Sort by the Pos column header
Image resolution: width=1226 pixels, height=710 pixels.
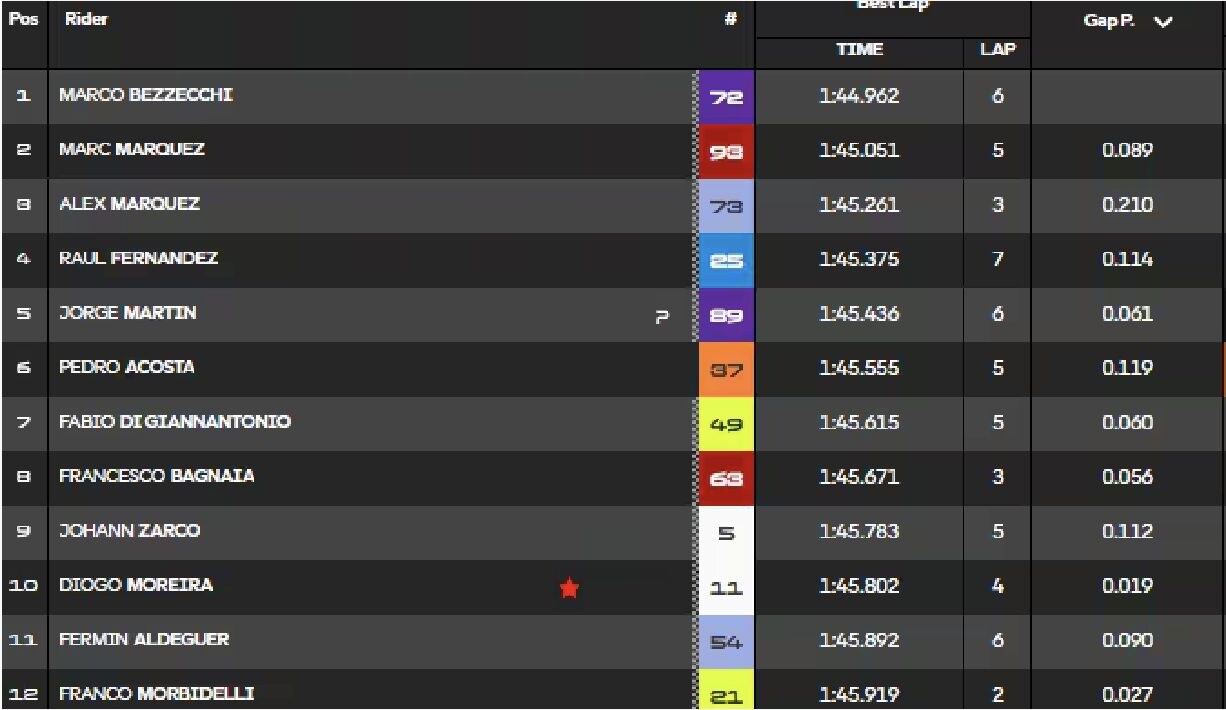[23, 19]
